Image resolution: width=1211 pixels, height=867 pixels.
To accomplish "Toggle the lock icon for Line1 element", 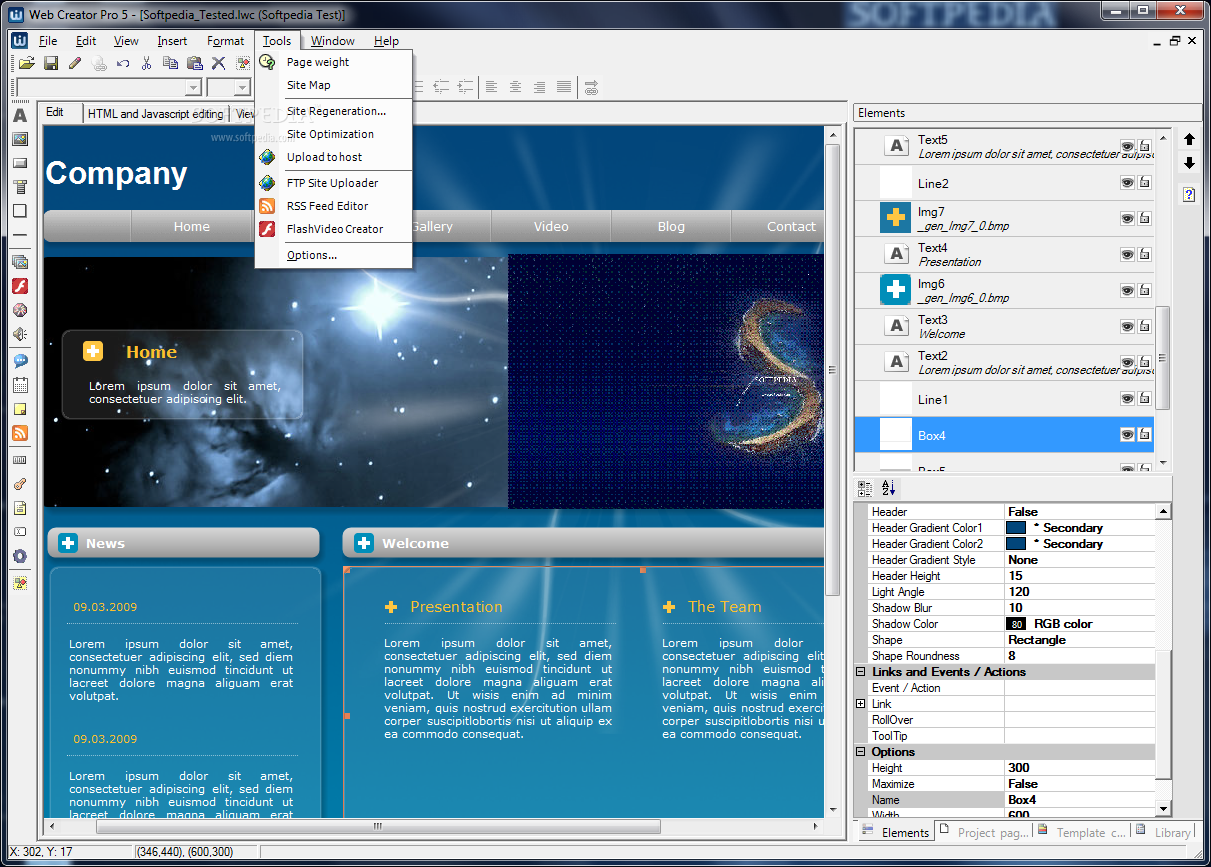I will coord(1144,399).
